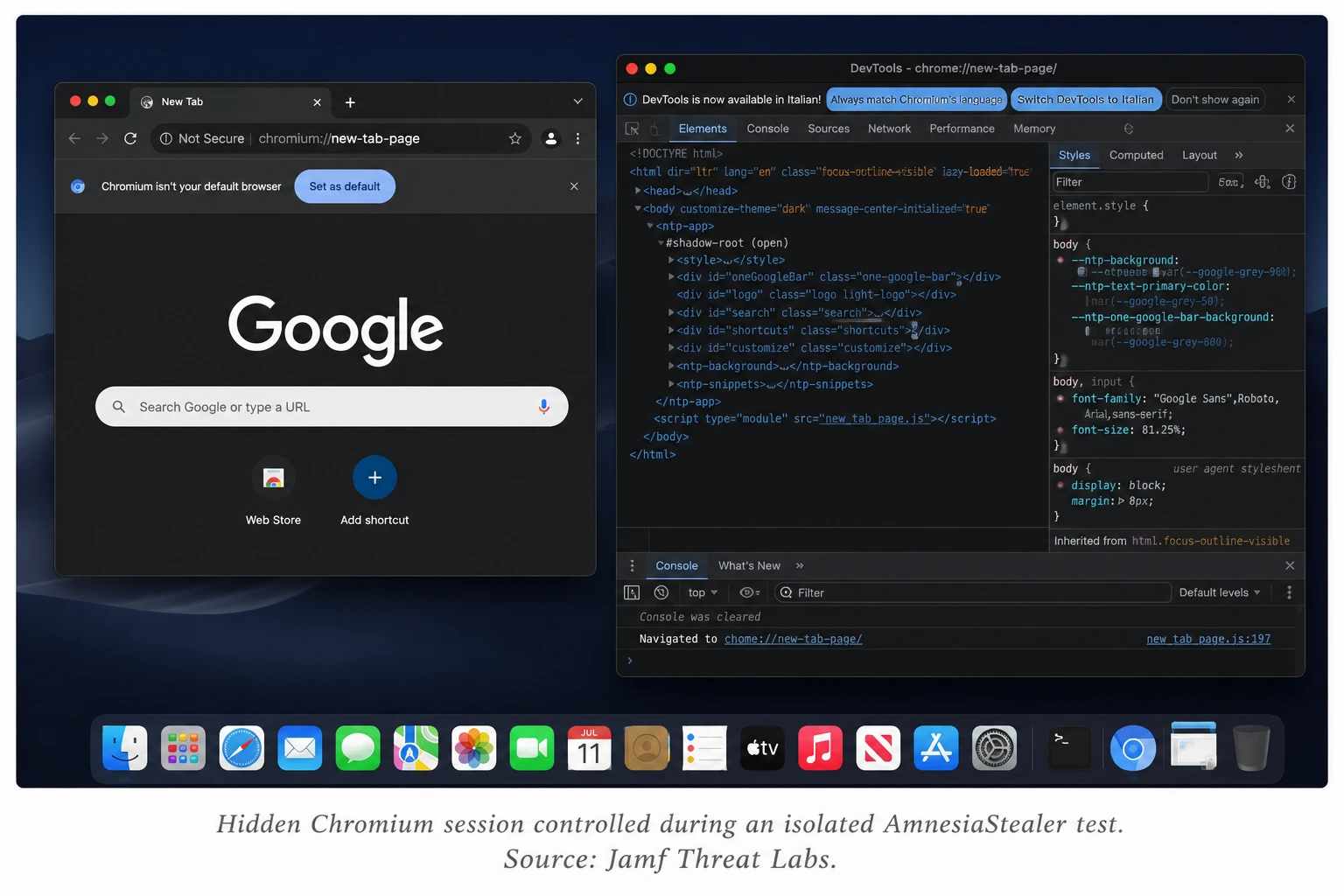This screenshot has width=1344, height=896.
Task: Open the Music app in the Dock
Action: pos(821,748)
